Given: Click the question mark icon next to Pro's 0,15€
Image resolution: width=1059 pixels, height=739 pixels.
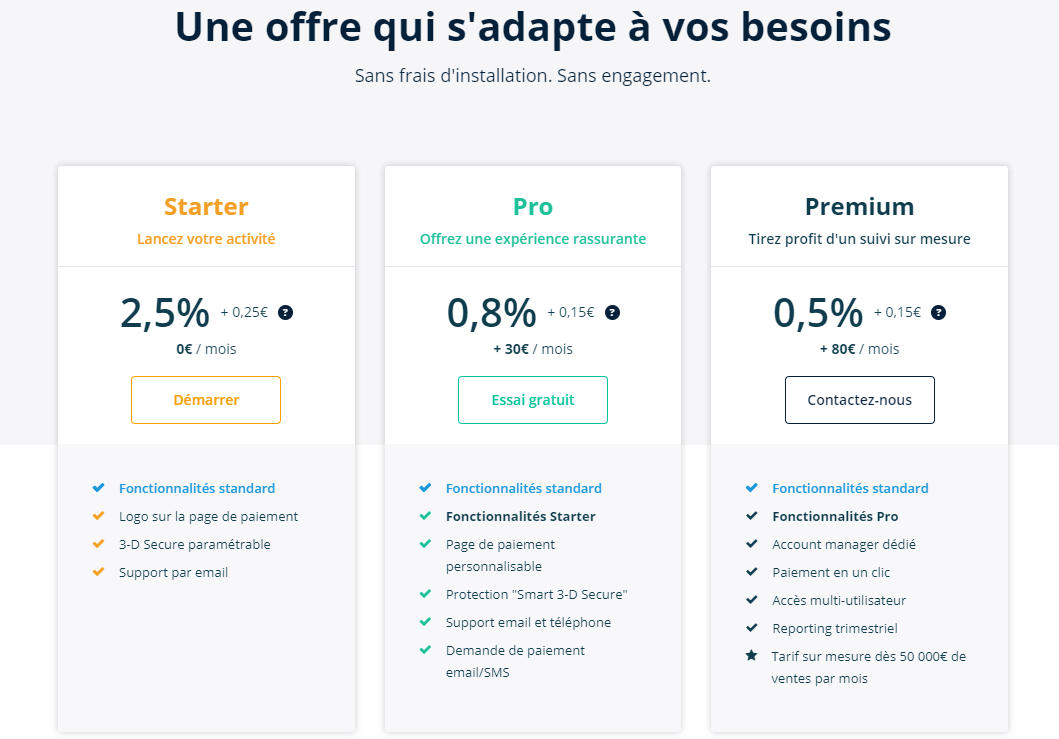Looking at the screenshot, I should [612, 312].
